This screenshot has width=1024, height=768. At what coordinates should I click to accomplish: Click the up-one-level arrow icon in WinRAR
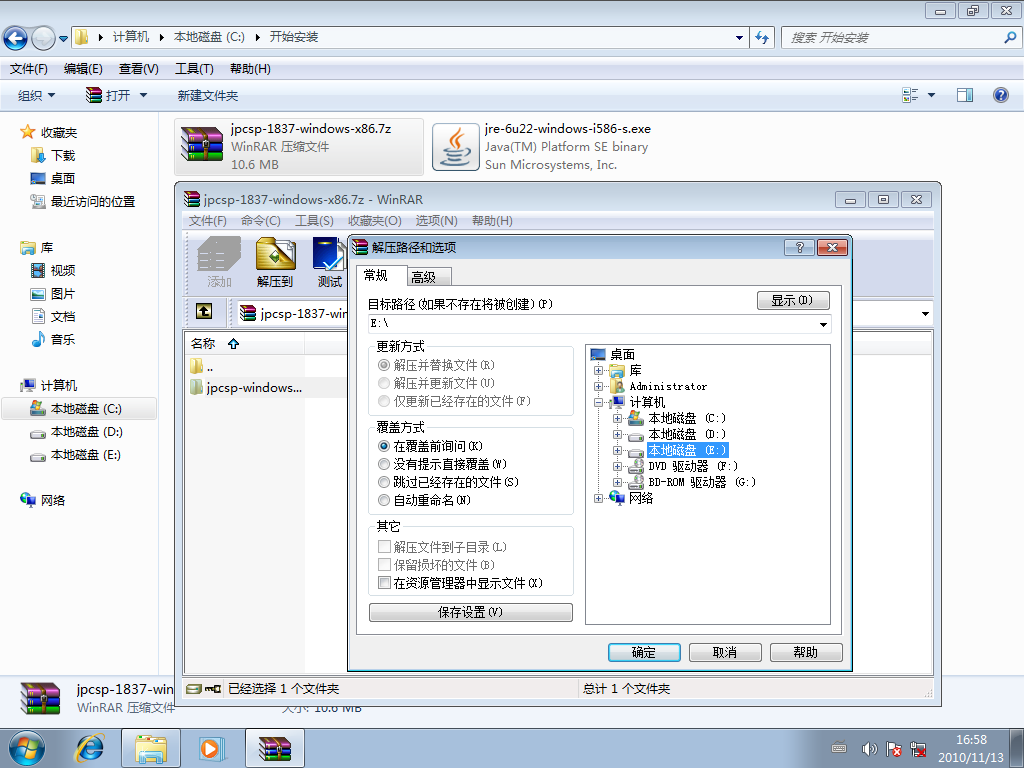204,312
